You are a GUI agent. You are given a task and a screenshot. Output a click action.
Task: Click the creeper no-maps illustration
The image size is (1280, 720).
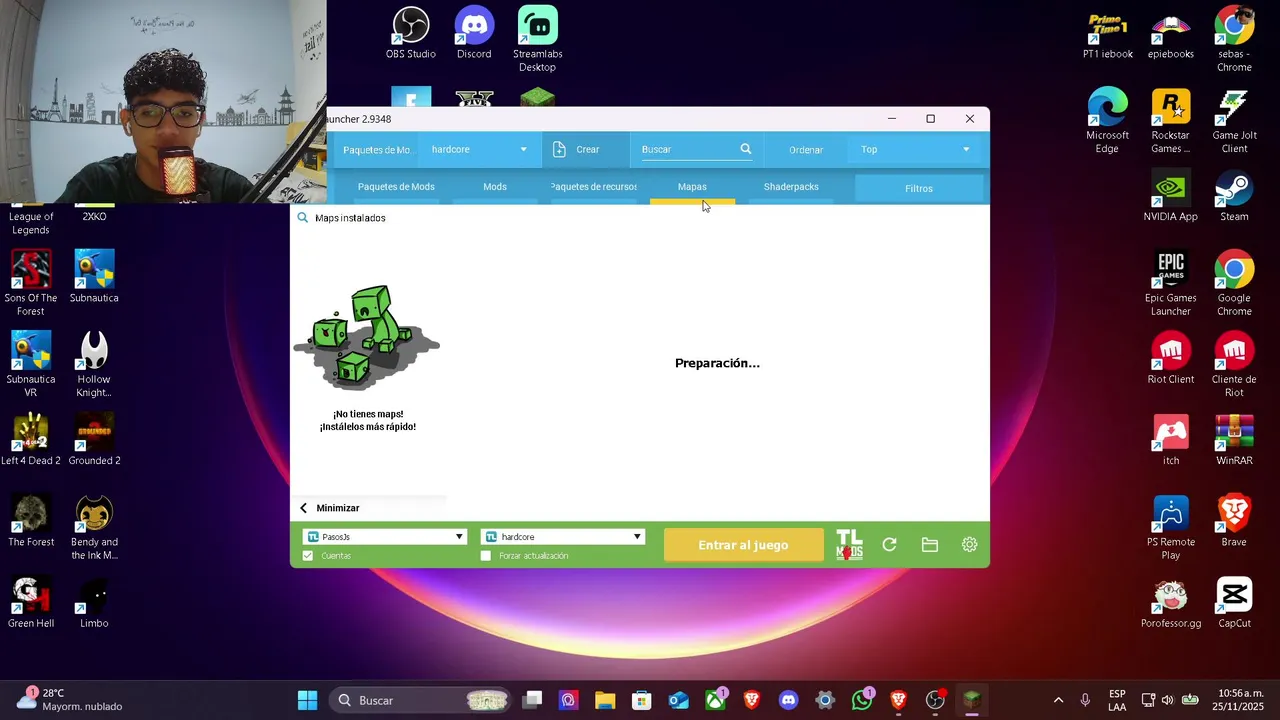point(367,338)
